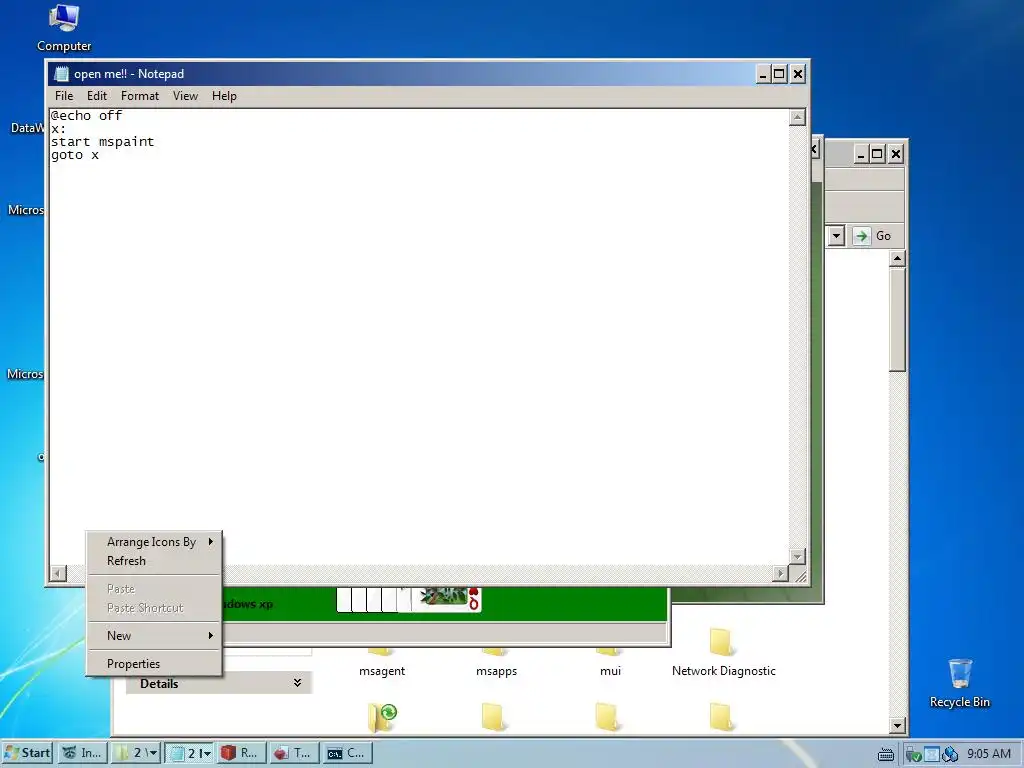Click the blue square tray icon
This screenshot has height=768, width=1024.
[x=932, y=754]
